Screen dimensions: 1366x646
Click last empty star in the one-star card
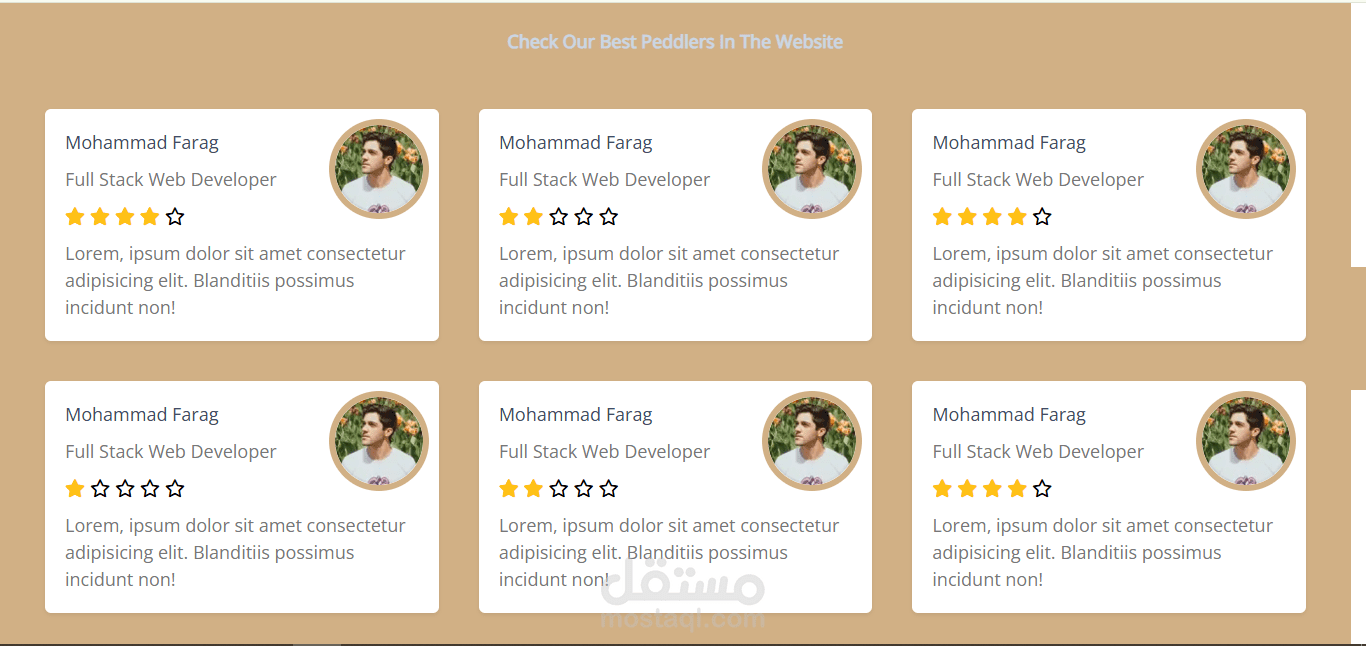click(175, 489)
